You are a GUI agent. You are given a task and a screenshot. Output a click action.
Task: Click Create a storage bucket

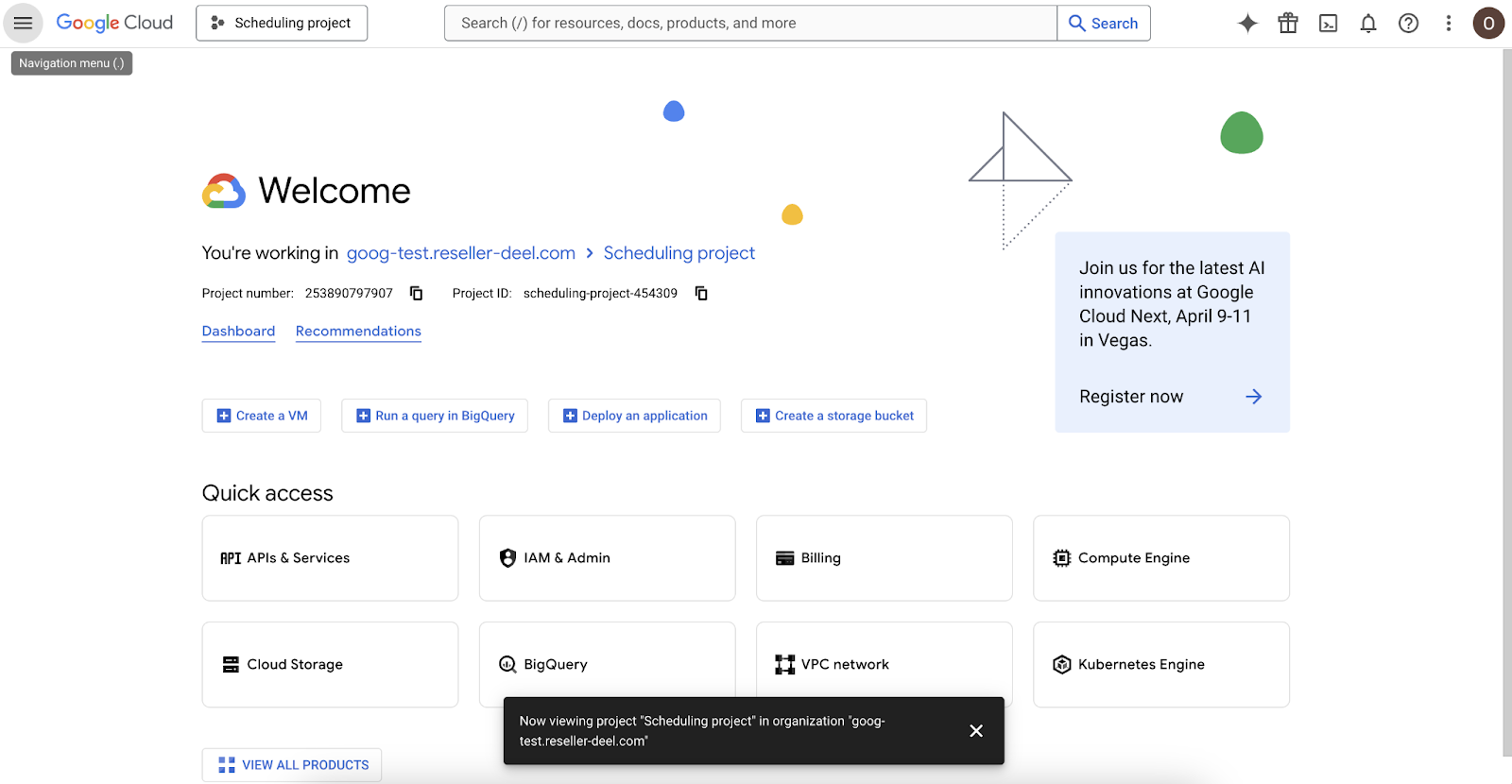833,416
